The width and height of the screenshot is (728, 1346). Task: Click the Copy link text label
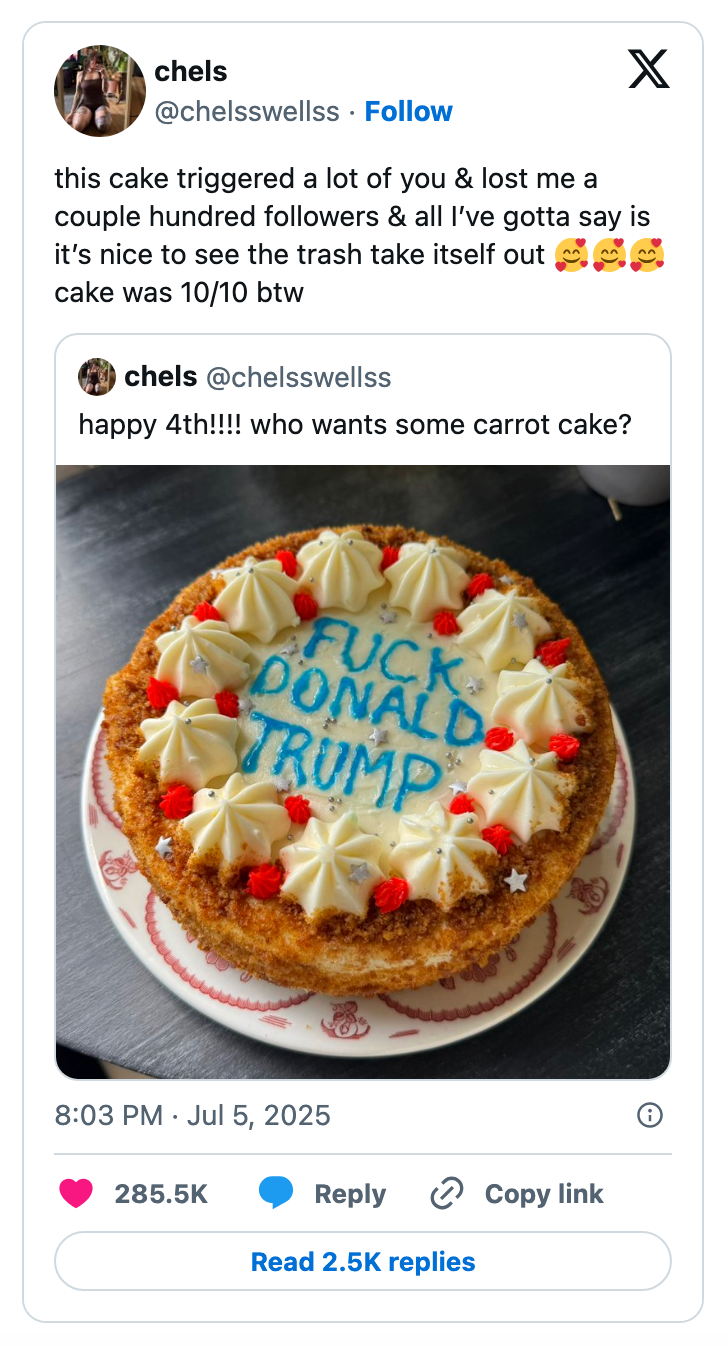(543, 1193)
